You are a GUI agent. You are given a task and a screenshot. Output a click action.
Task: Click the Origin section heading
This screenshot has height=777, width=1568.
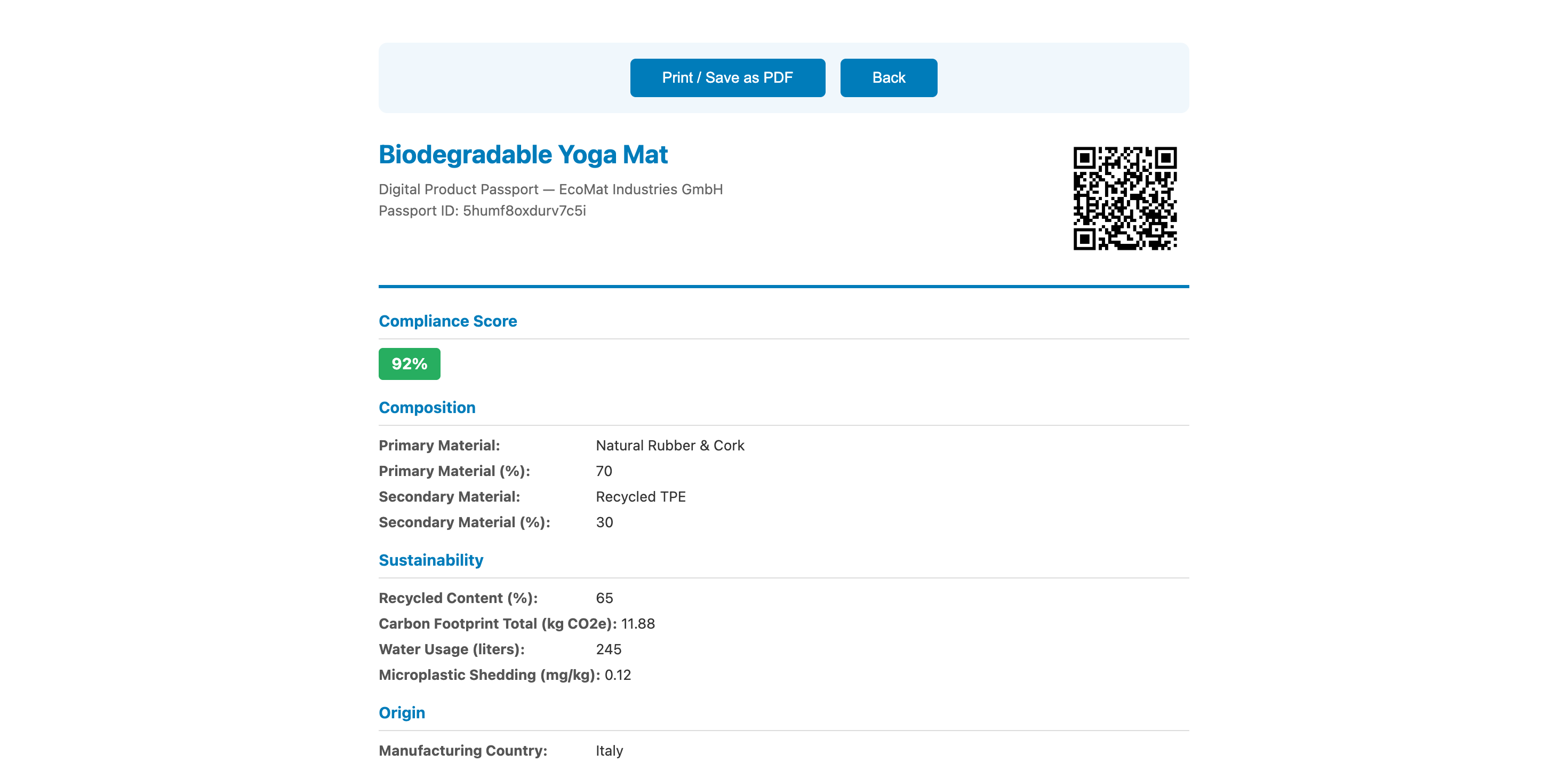(x=401, y=712)
